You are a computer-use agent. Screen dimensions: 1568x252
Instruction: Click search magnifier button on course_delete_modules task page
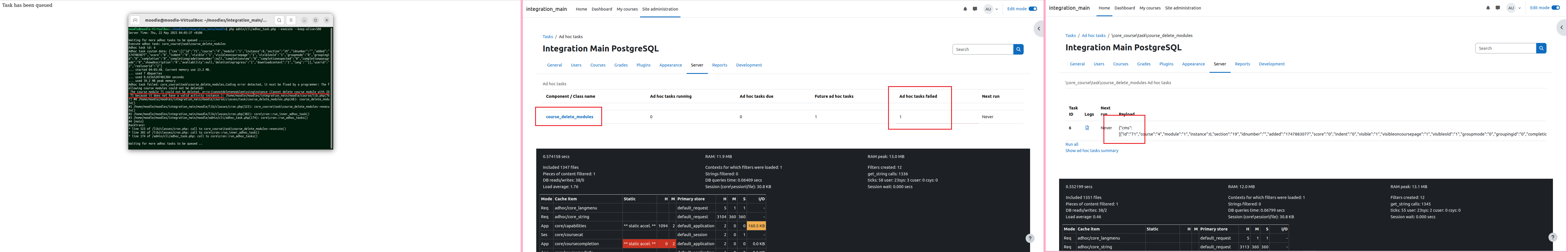(1541, 48)
